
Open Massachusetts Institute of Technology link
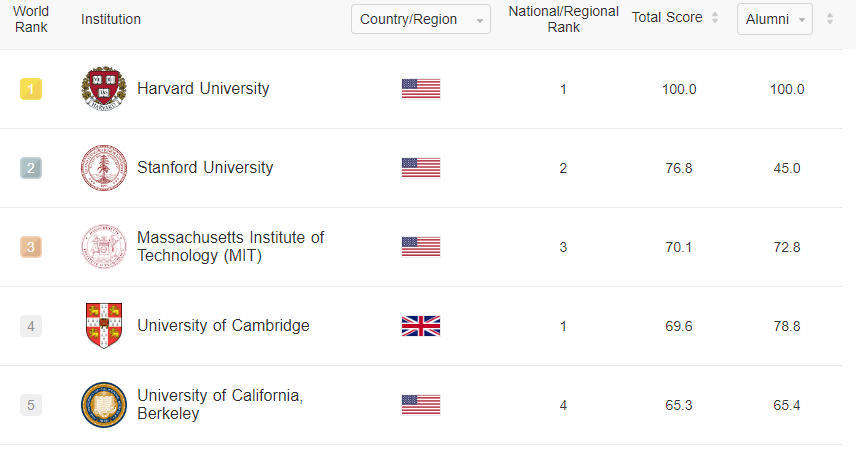pyautogui.click(x=230, y=247)
